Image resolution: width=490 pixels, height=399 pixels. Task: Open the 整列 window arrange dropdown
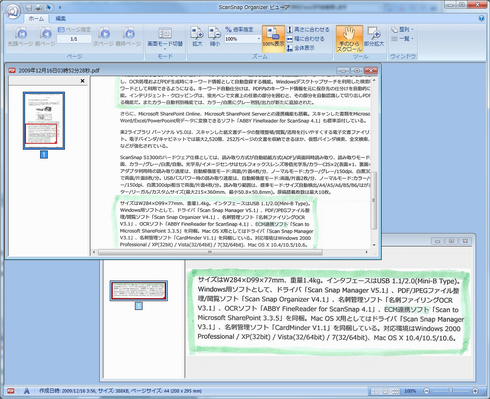402,30
